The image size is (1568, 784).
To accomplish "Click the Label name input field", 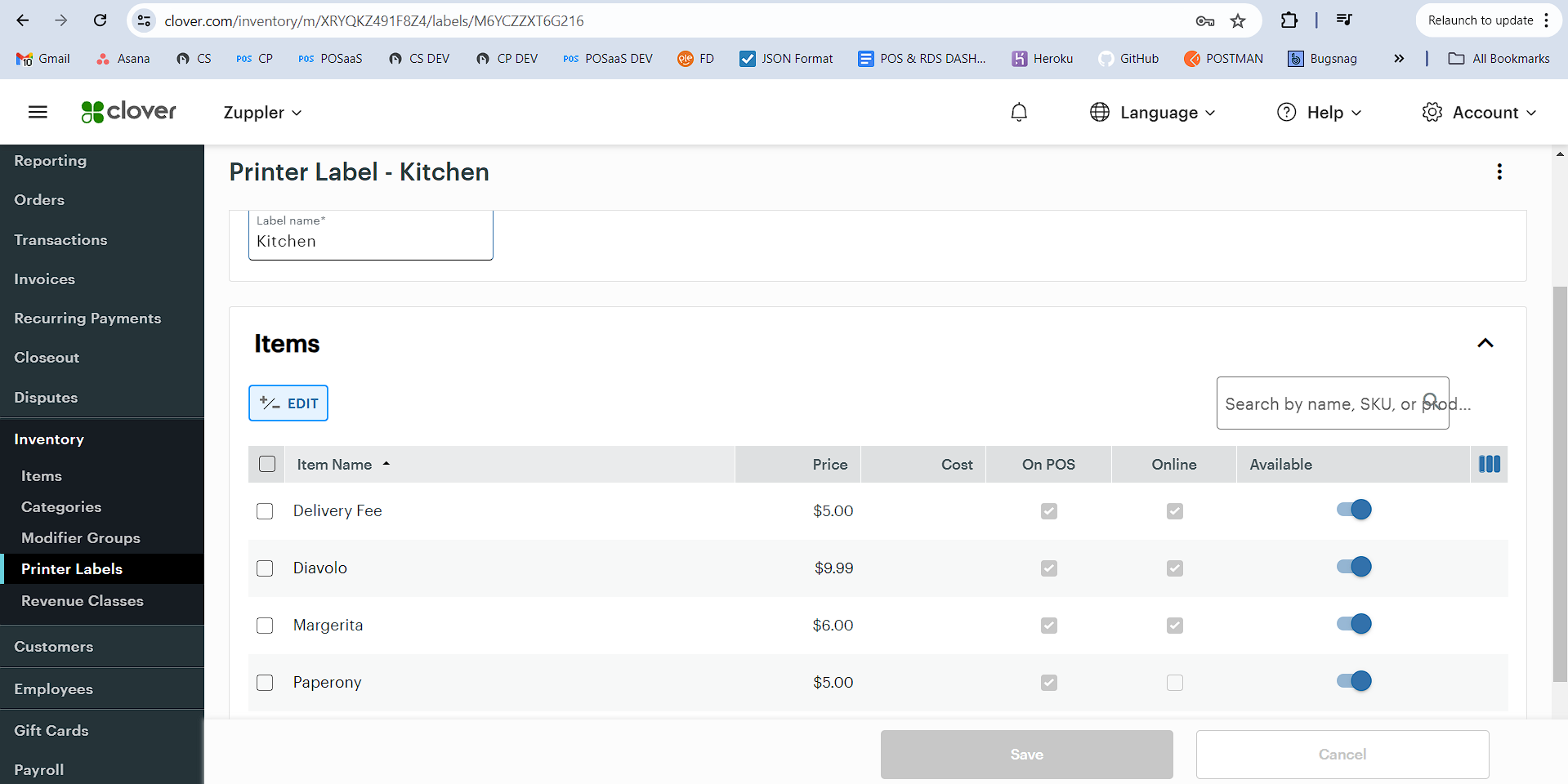I will point(371,235).
